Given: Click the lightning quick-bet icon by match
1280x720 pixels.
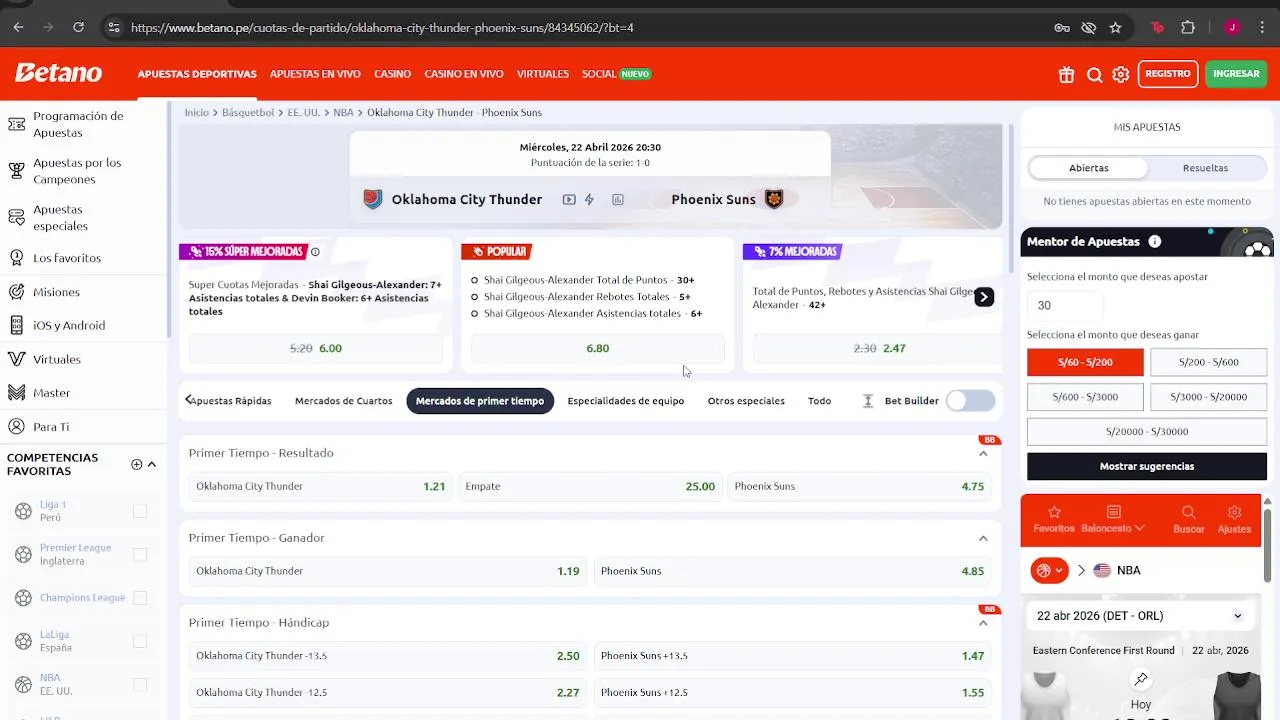Looking at the screenshot, I should 590,199.
